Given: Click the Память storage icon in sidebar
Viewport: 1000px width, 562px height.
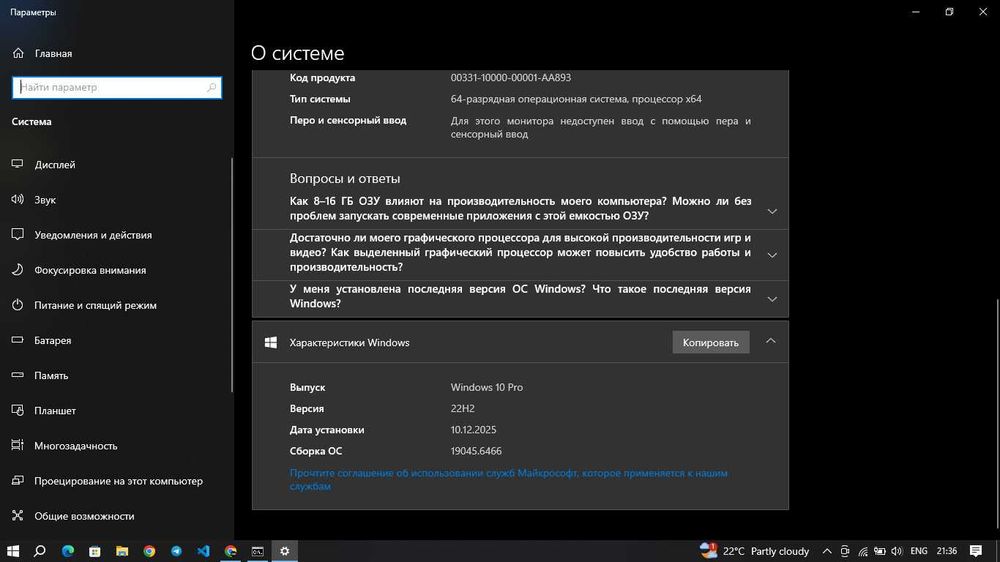Looking at the screenshot, I should click(17, 374).
